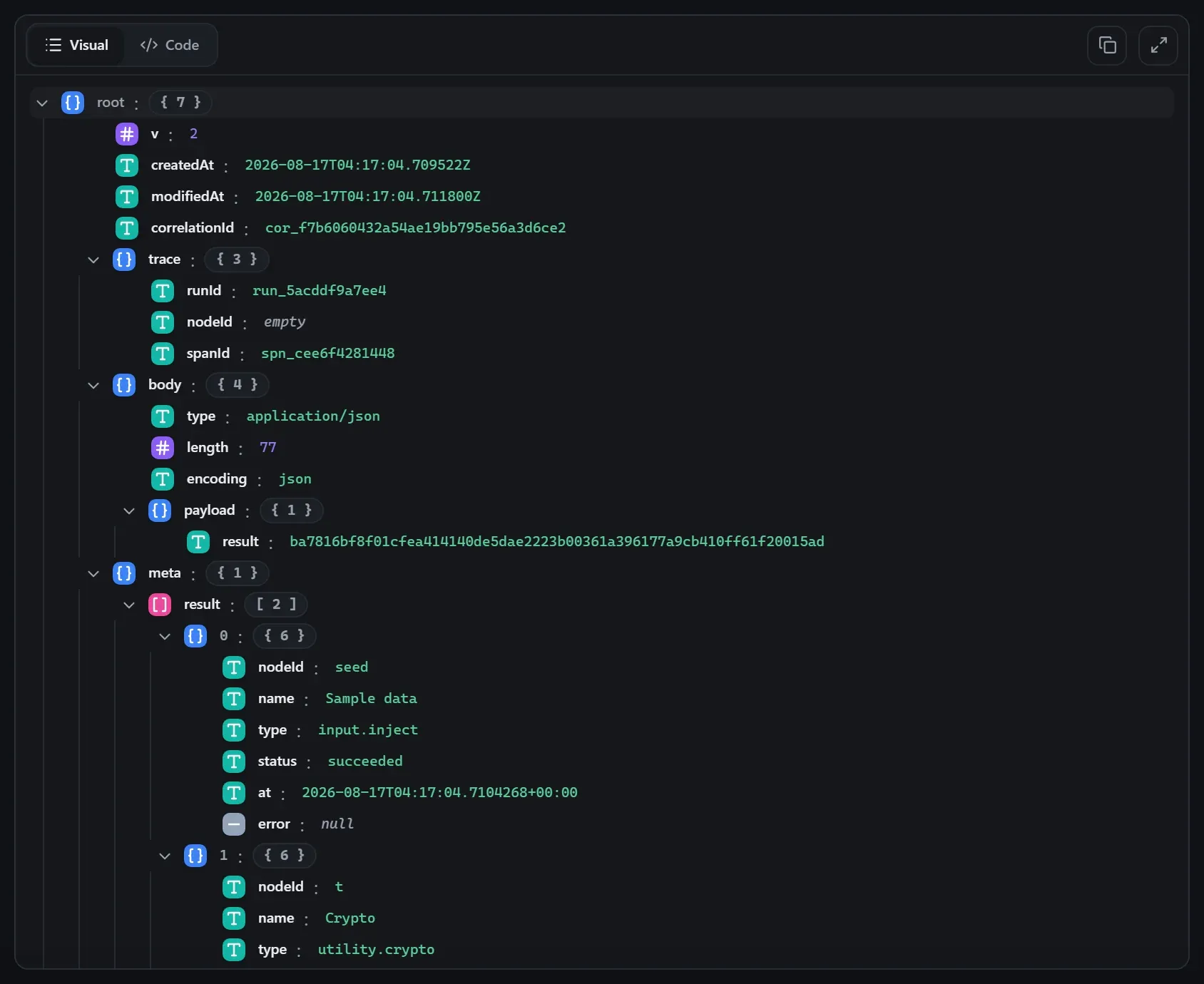Collapse the body object chevron
1204x984 pixels.
[93, 385]
